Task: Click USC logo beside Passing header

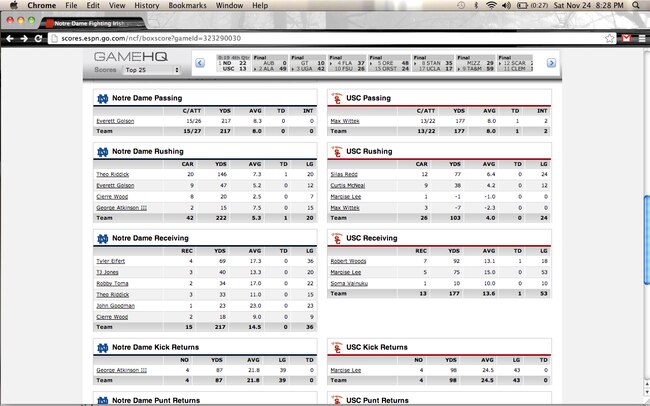Action: [x=337, y=99]
